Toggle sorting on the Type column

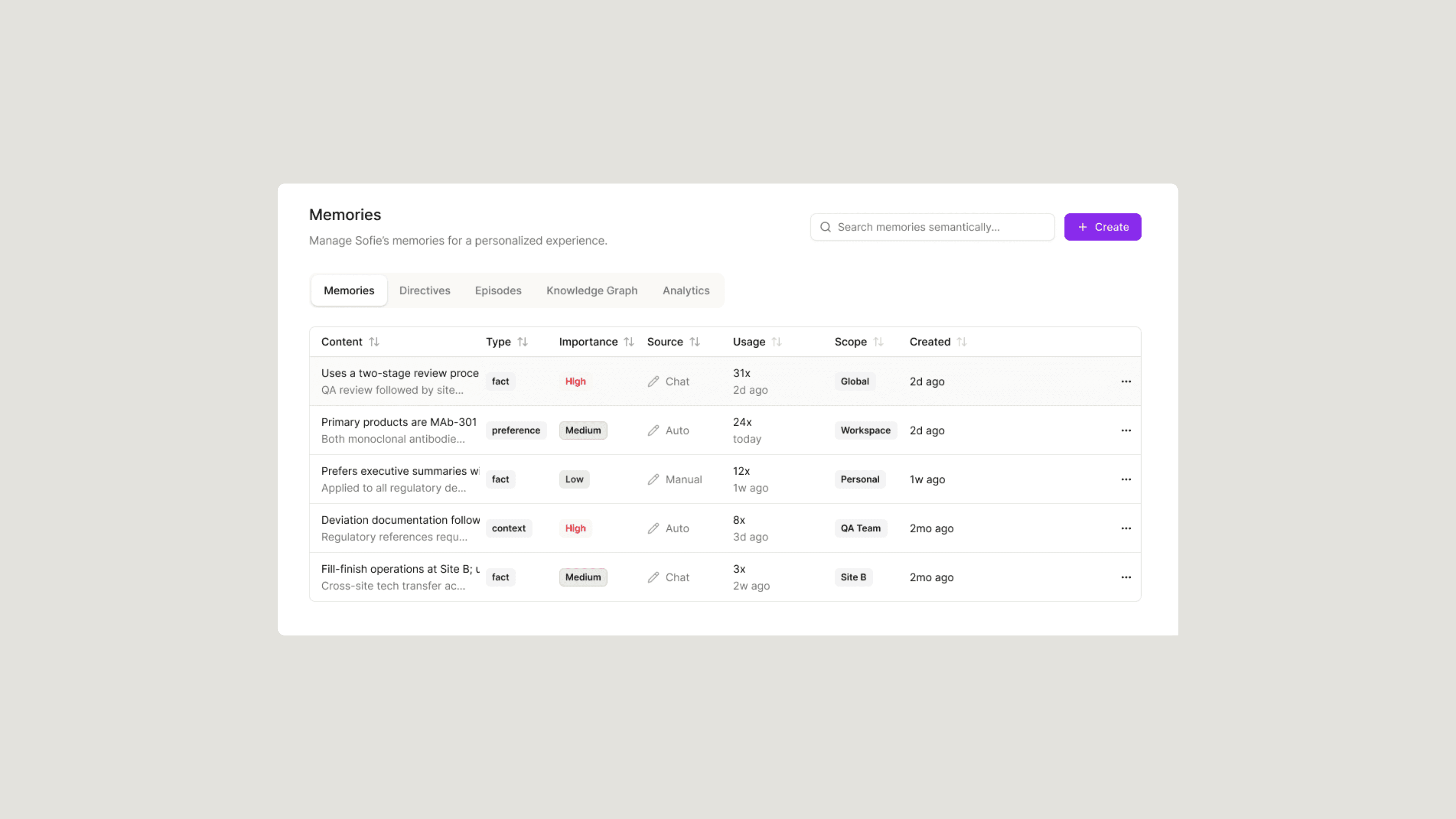(x=522, y=342)
